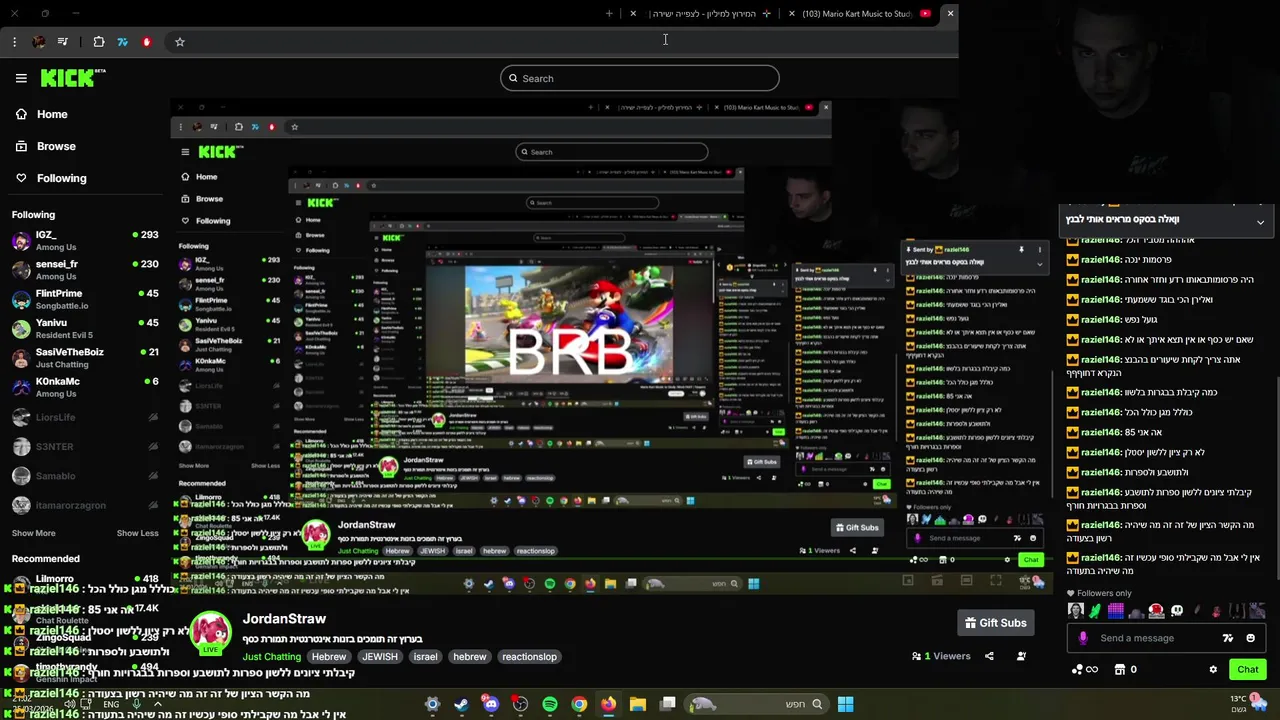Viewport: 1280px width, 720px height.
Task: Click the 7TV icon in chat input
Action: click(1228, 638)
